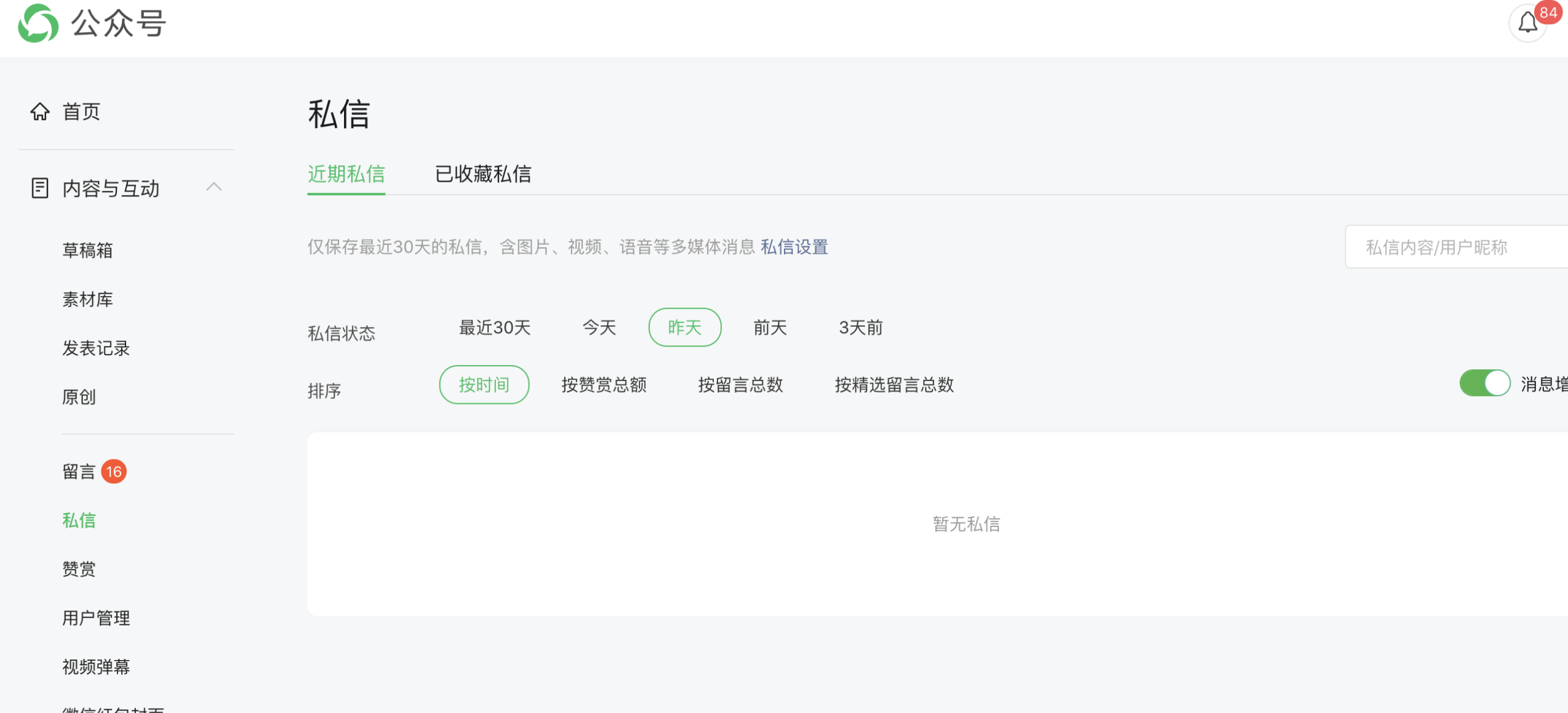Open the notification bell
Viewport: 1568px width, 713px height.
pos(1527,23)
